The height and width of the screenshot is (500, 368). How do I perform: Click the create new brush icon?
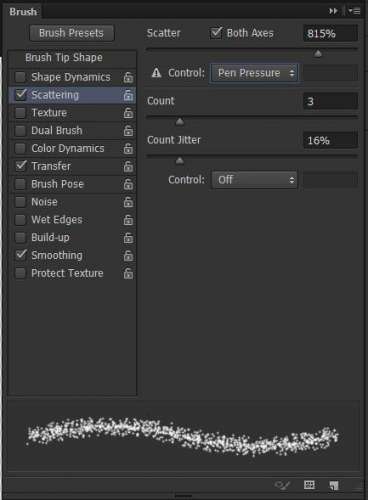pyautogui.click(x=334, y=485)
